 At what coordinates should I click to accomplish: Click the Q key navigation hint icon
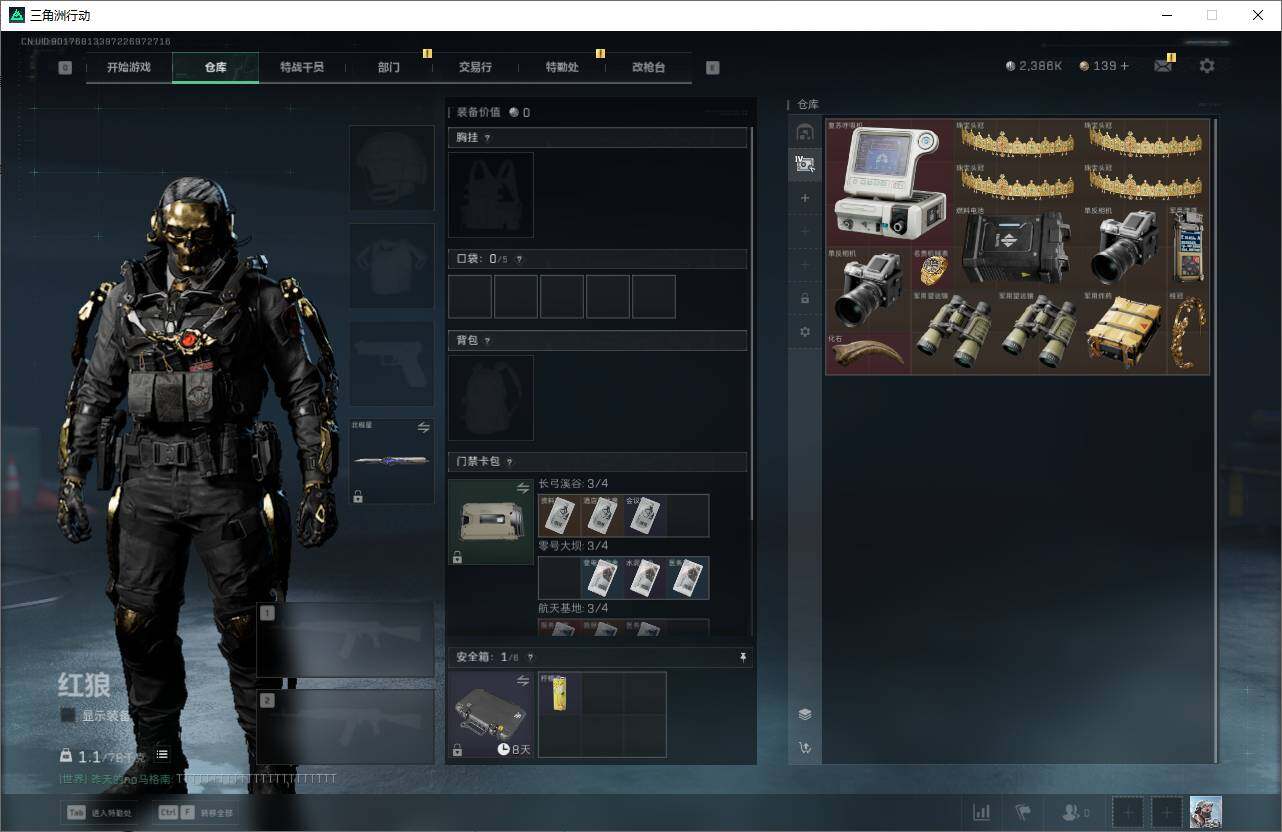tap(65, 68)
